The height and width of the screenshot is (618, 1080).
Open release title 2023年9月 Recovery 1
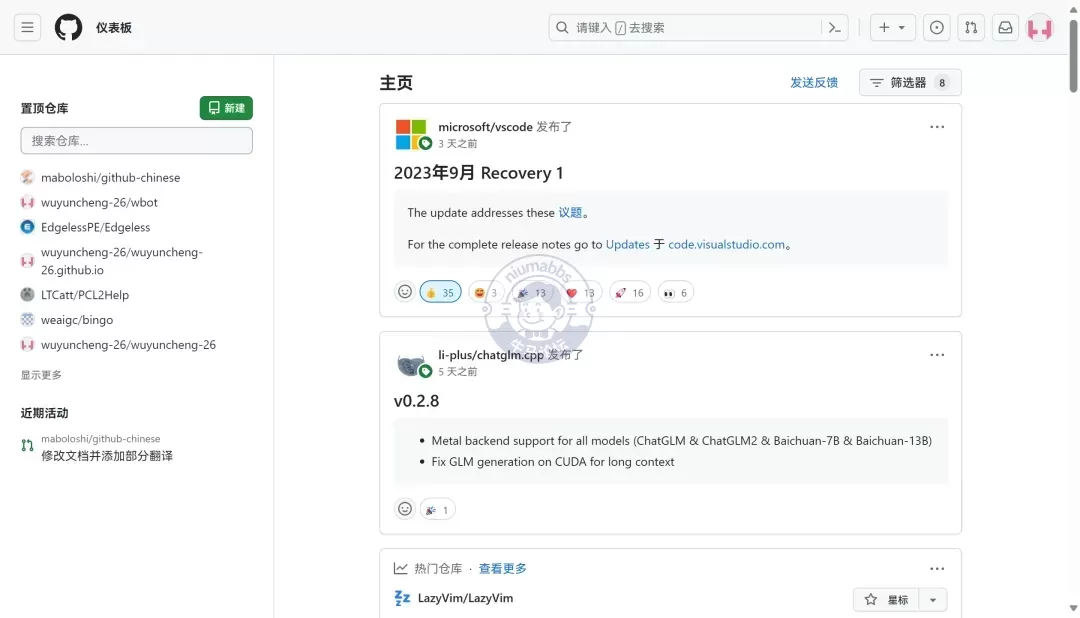click(x=479, y=173)
